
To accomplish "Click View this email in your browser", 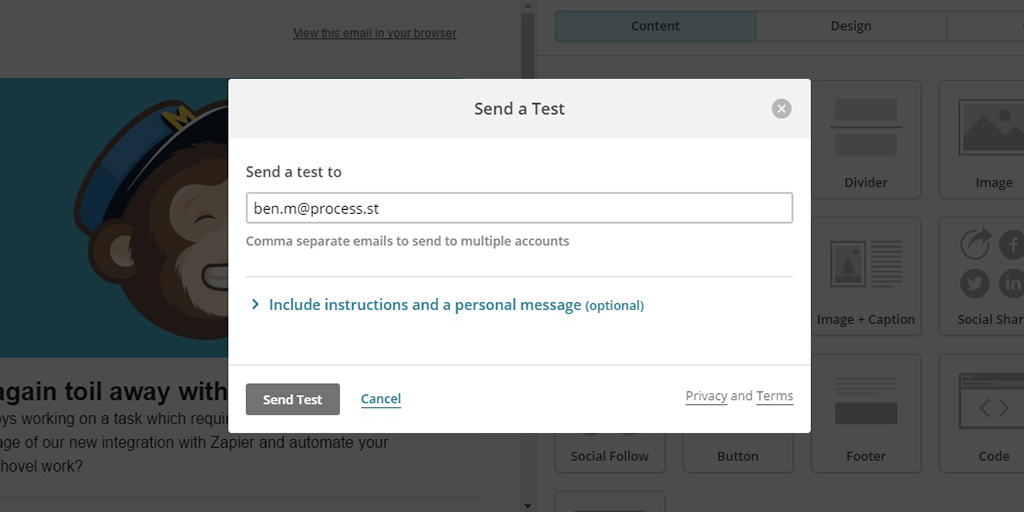I will pos(375,33).
